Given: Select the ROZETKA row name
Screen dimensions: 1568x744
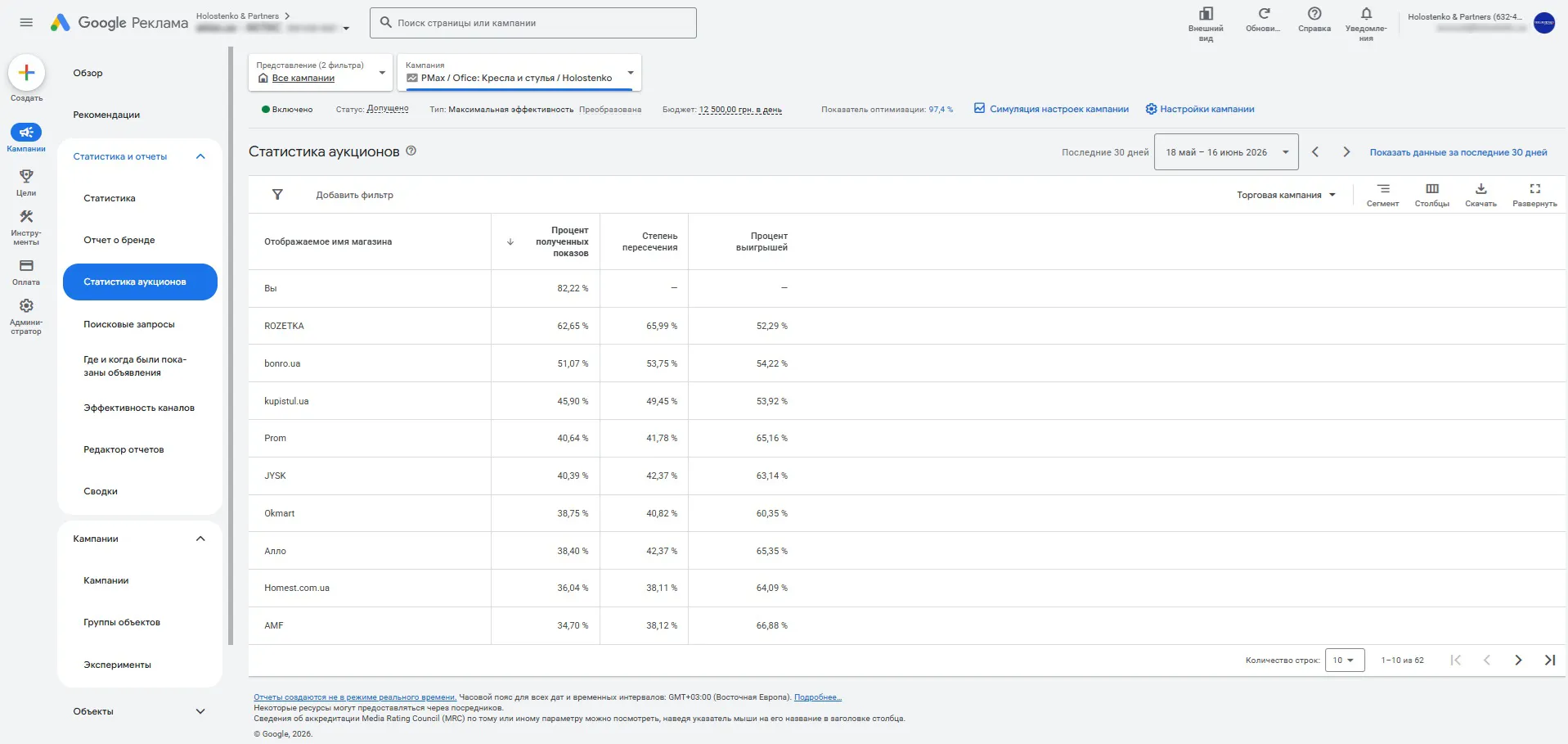Looking at the screenshot, I should [x=284, y=326].
